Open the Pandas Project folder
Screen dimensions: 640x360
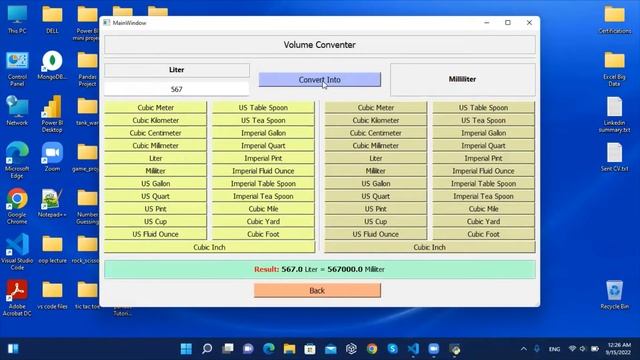(87, 69)
